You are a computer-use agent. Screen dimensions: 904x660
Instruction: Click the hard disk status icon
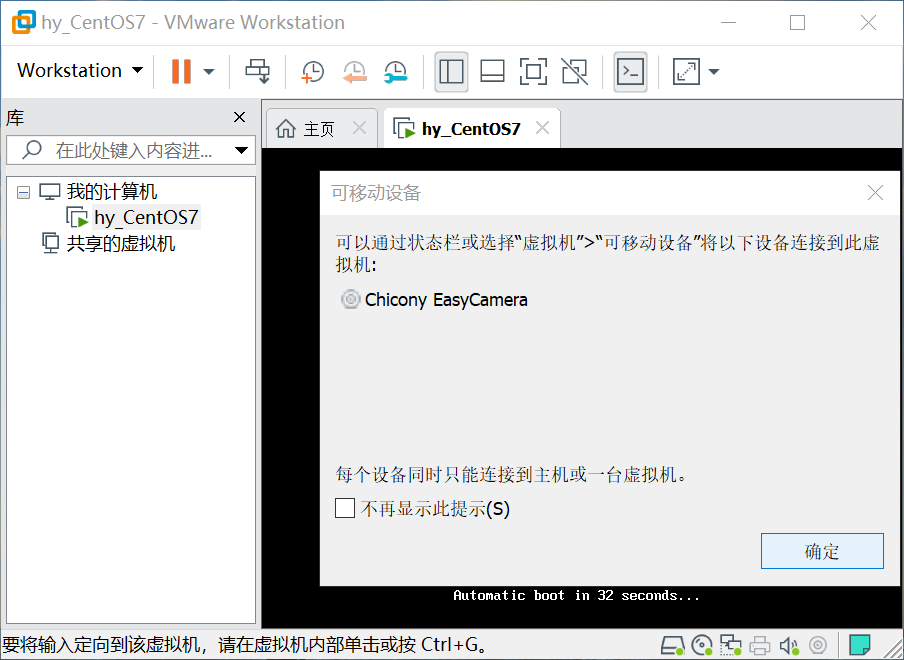[x=672, y=645]
